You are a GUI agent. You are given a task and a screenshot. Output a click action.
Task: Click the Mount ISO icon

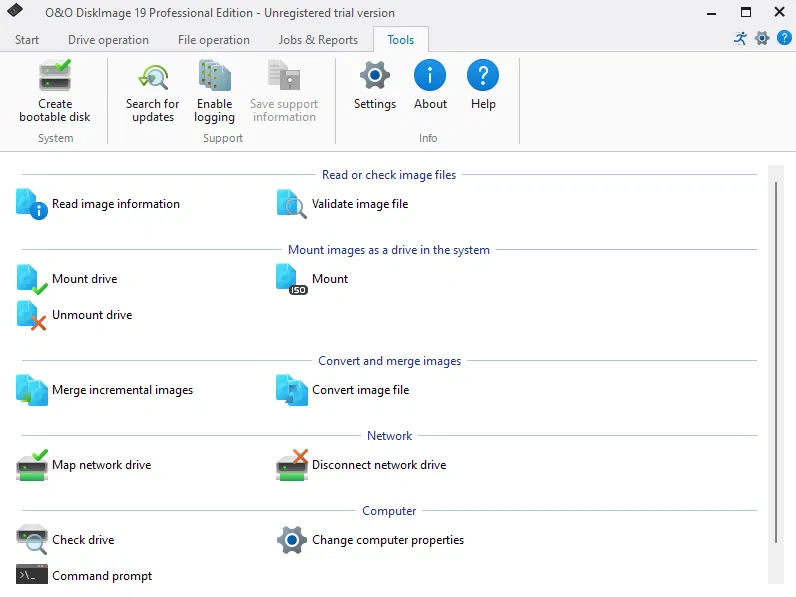click(x=292, y=279)
